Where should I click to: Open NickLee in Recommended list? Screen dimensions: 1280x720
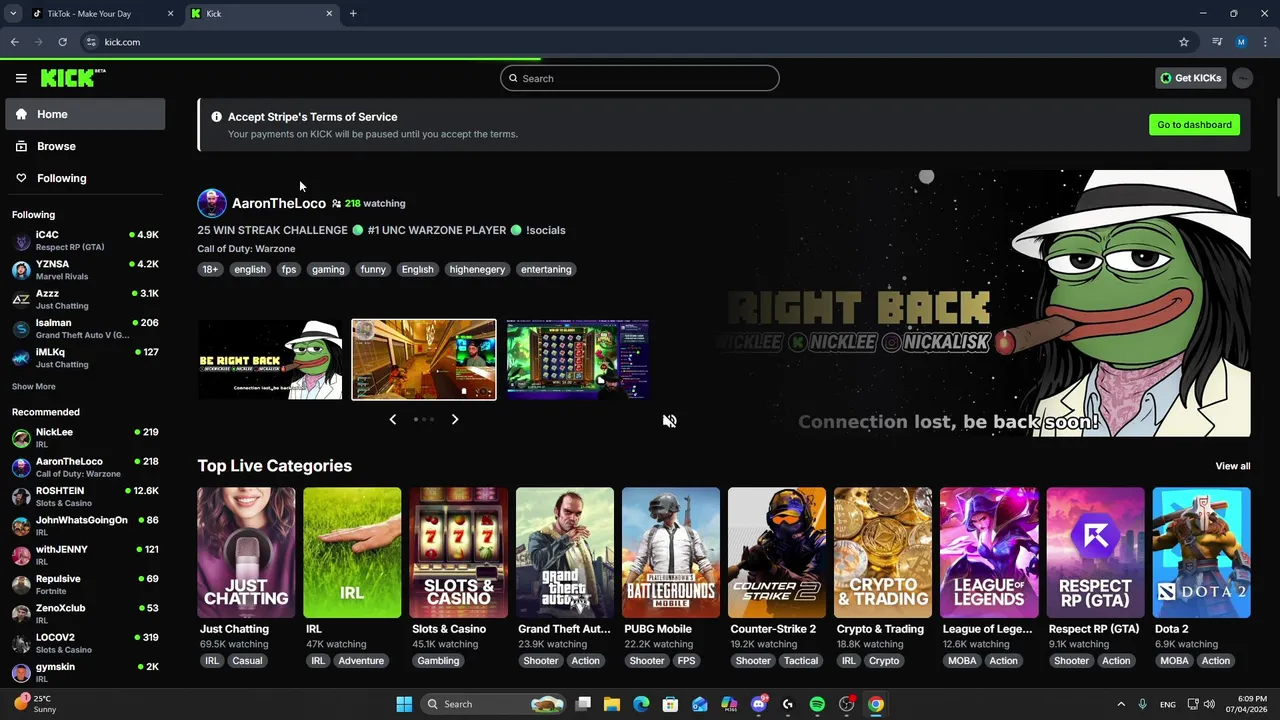pos(85,438)
